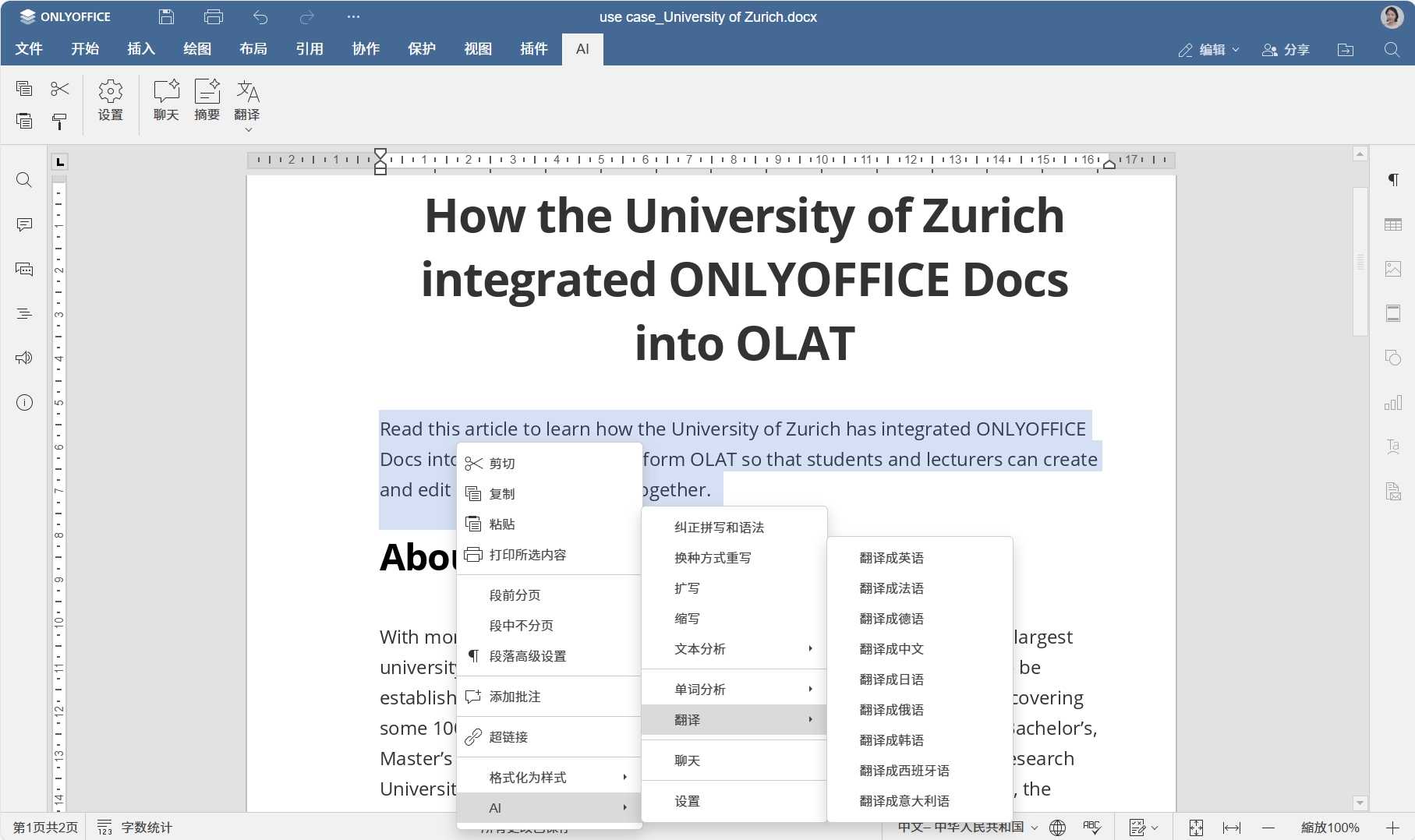This screenshot has height=840, width=1415.
Task: Open chart settings in right sidebar
Action: tap(1393, 402)
